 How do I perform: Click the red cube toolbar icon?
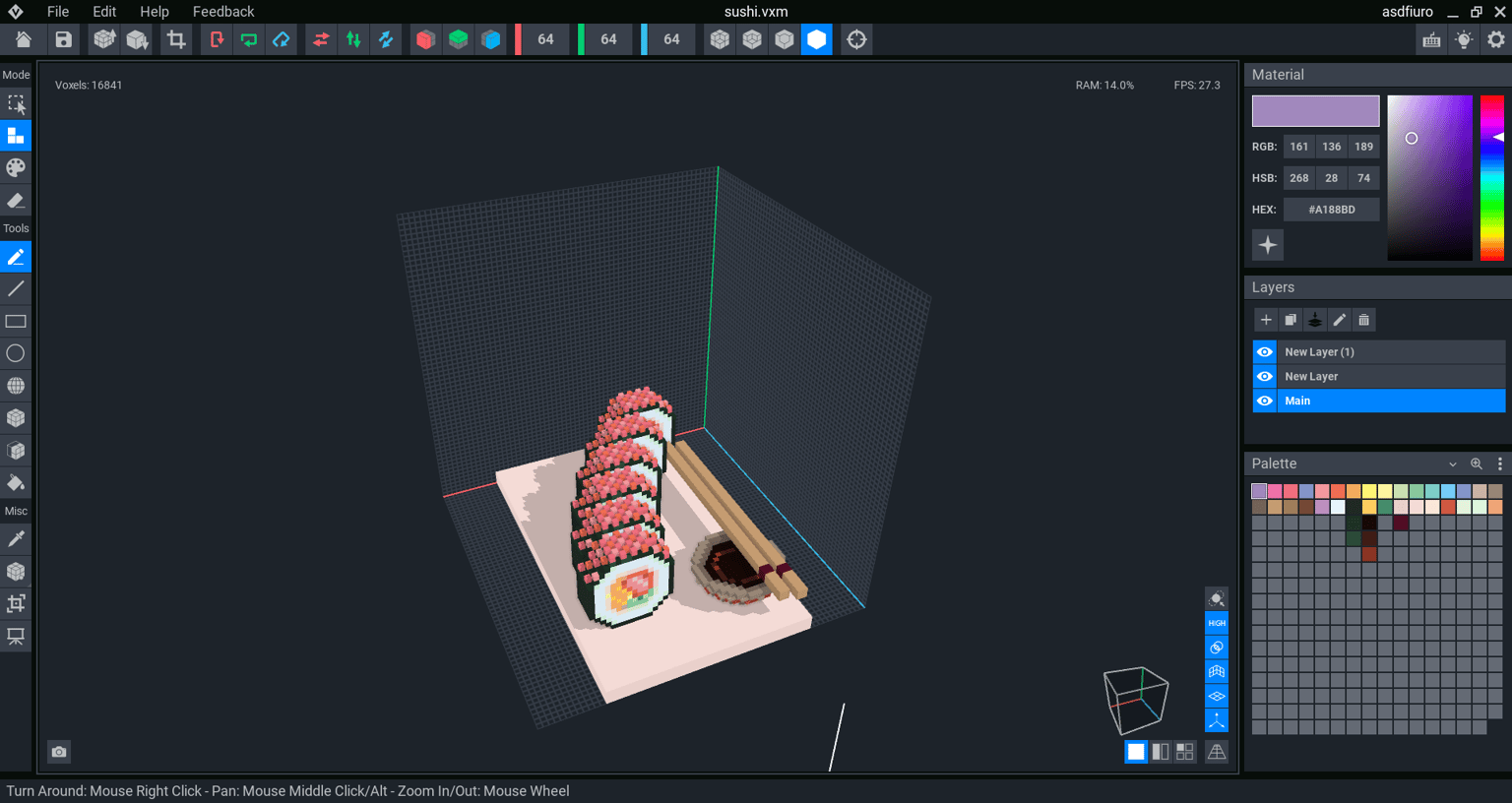(425, 39)
